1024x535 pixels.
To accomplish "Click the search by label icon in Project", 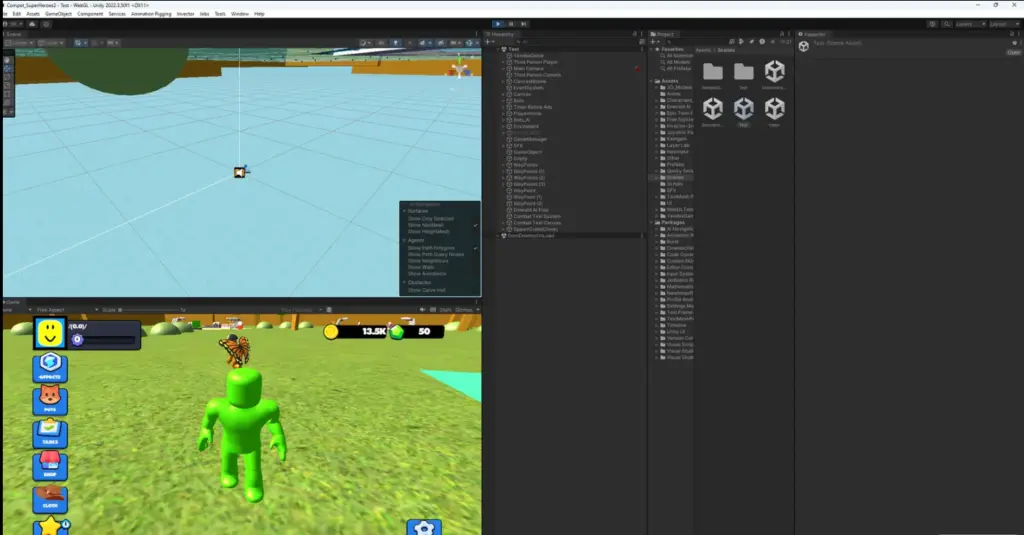I will pos(751,42).
